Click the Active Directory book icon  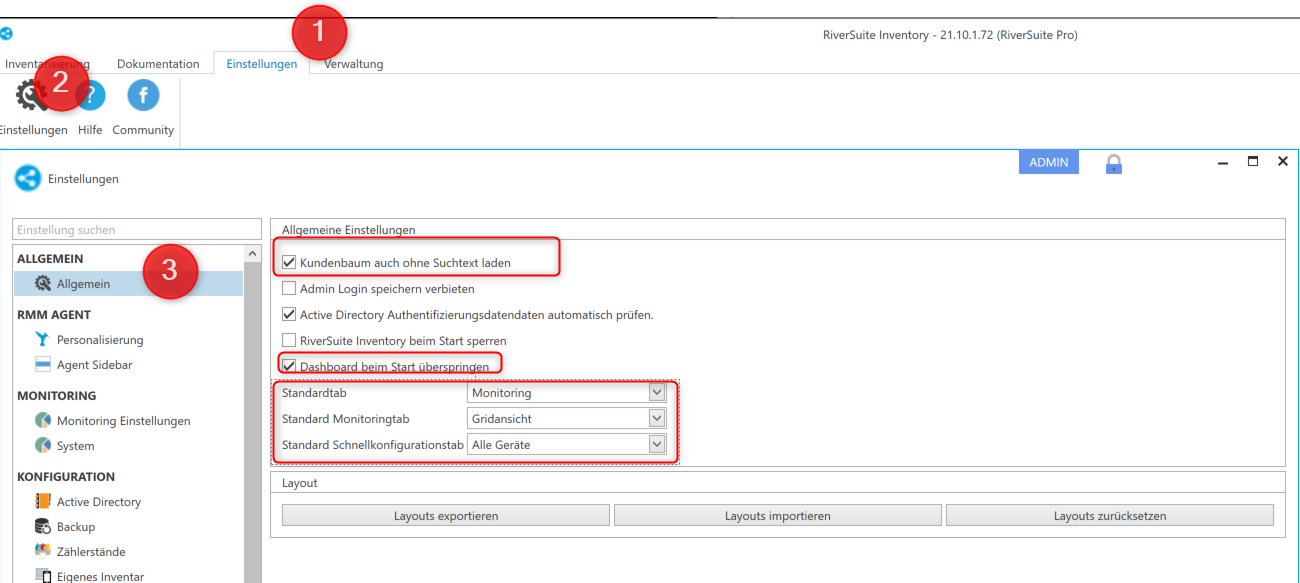pos(43,502)
